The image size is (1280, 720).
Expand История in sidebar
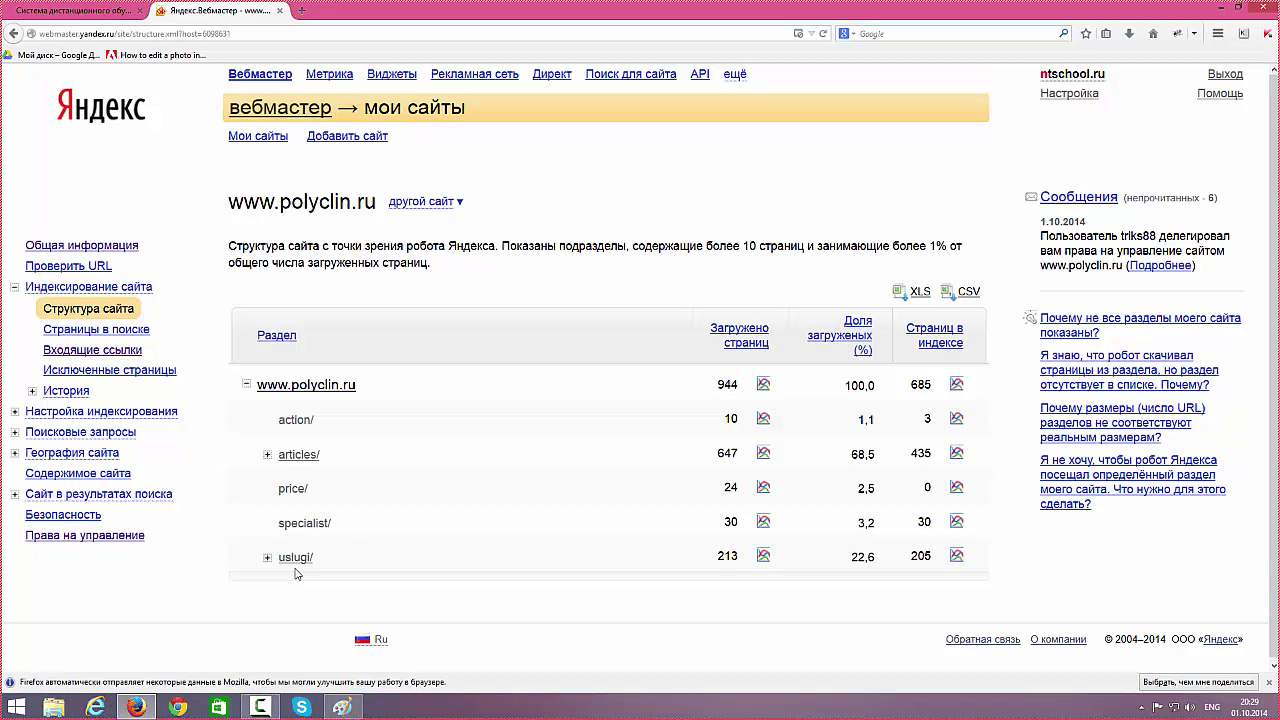(x=32, y=391)
